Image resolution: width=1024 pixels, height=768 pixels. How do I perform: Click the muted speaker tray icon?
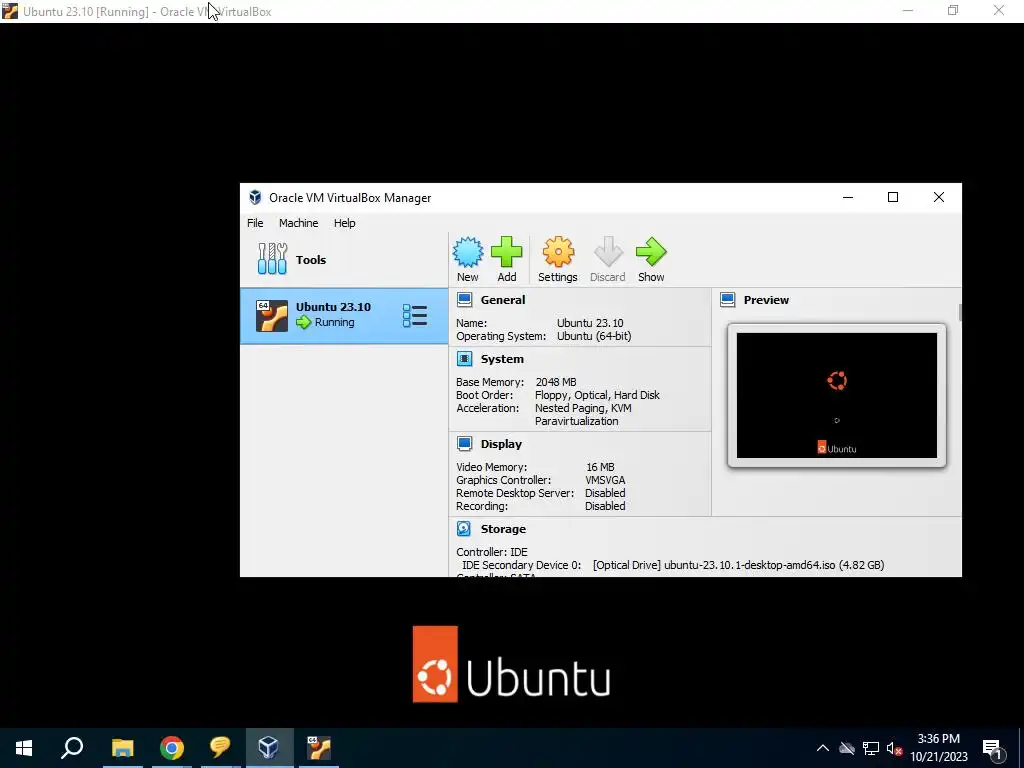point(894,748)
